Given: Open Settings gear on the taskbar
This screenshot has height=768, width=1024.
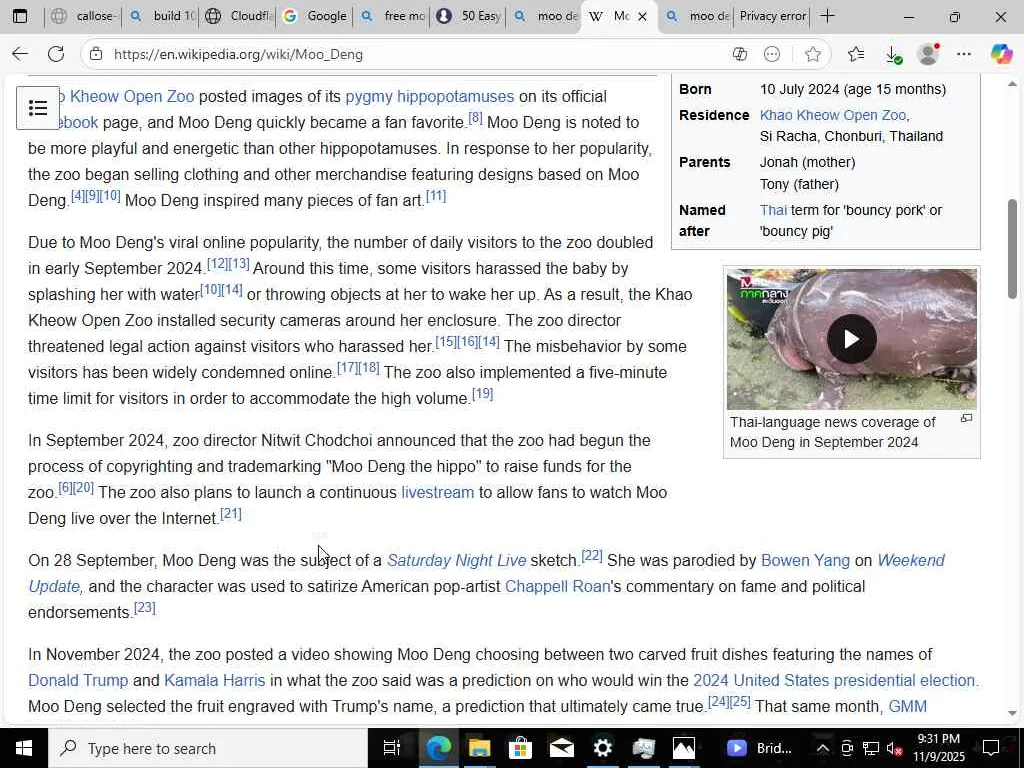Looking at the screenshot, I should pyautogui.click(x=602, y=748).
